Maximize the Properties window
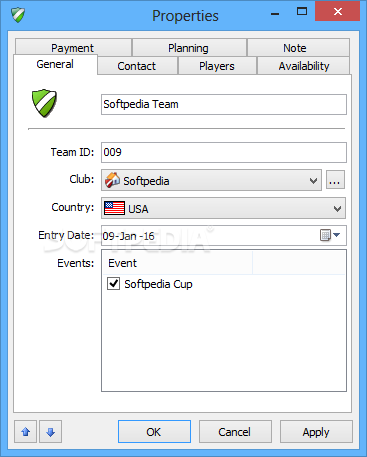Screen dimensions: 367x457 click(x=302, y=12)
